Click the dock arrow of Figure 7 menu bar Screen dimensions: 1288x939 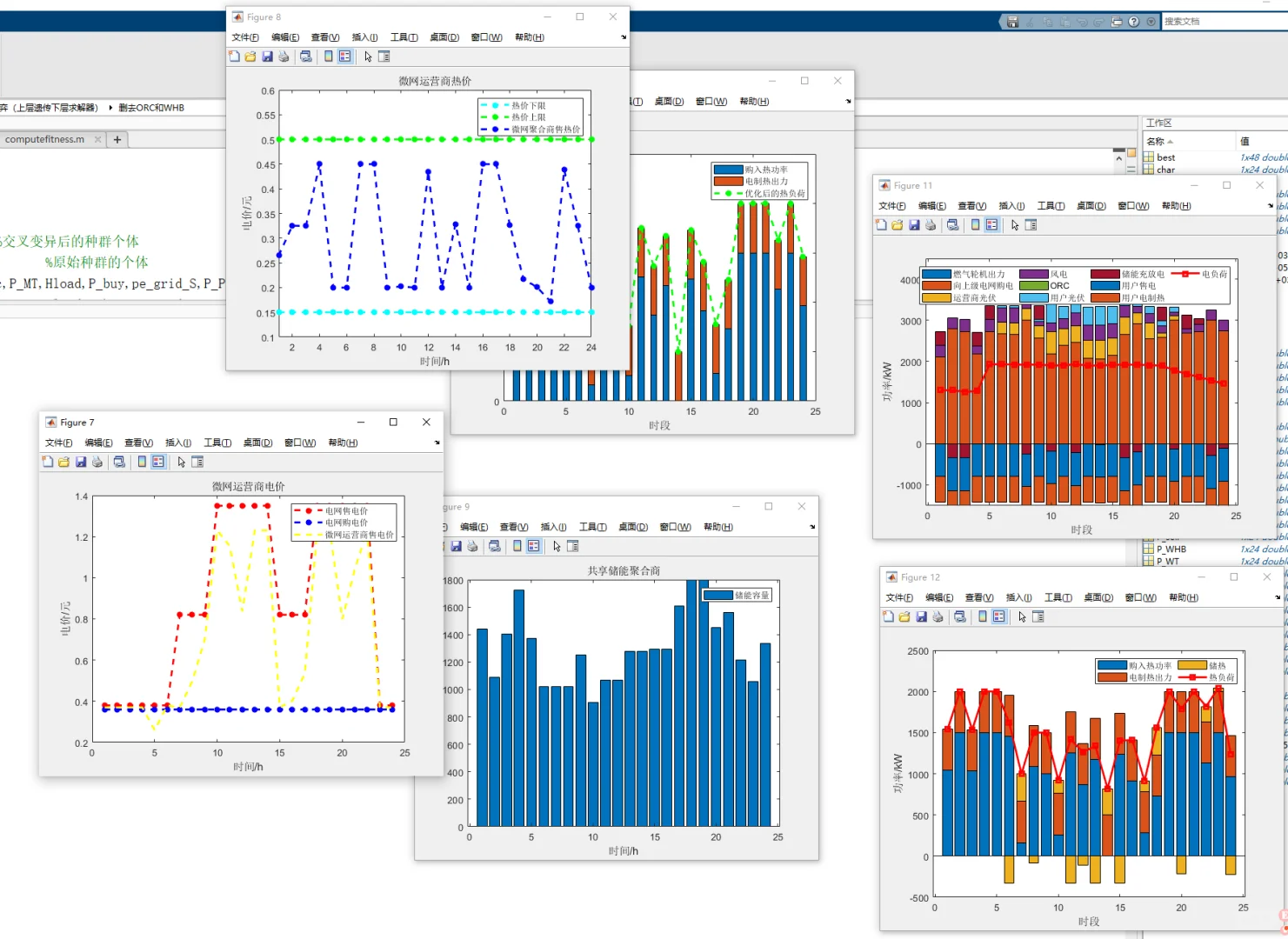437,443
